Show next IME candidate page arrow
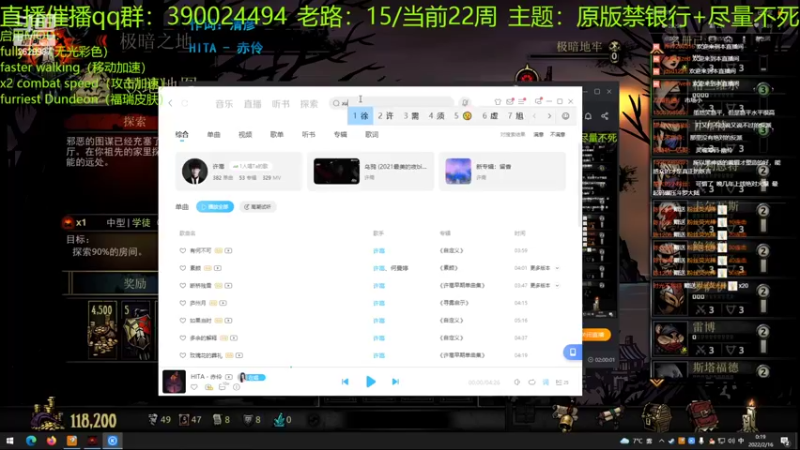 (x=549, y=116)
